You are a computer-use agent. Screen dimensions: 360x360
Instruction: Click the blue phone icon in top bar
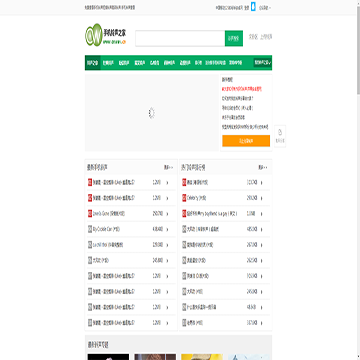pos(253,7)
